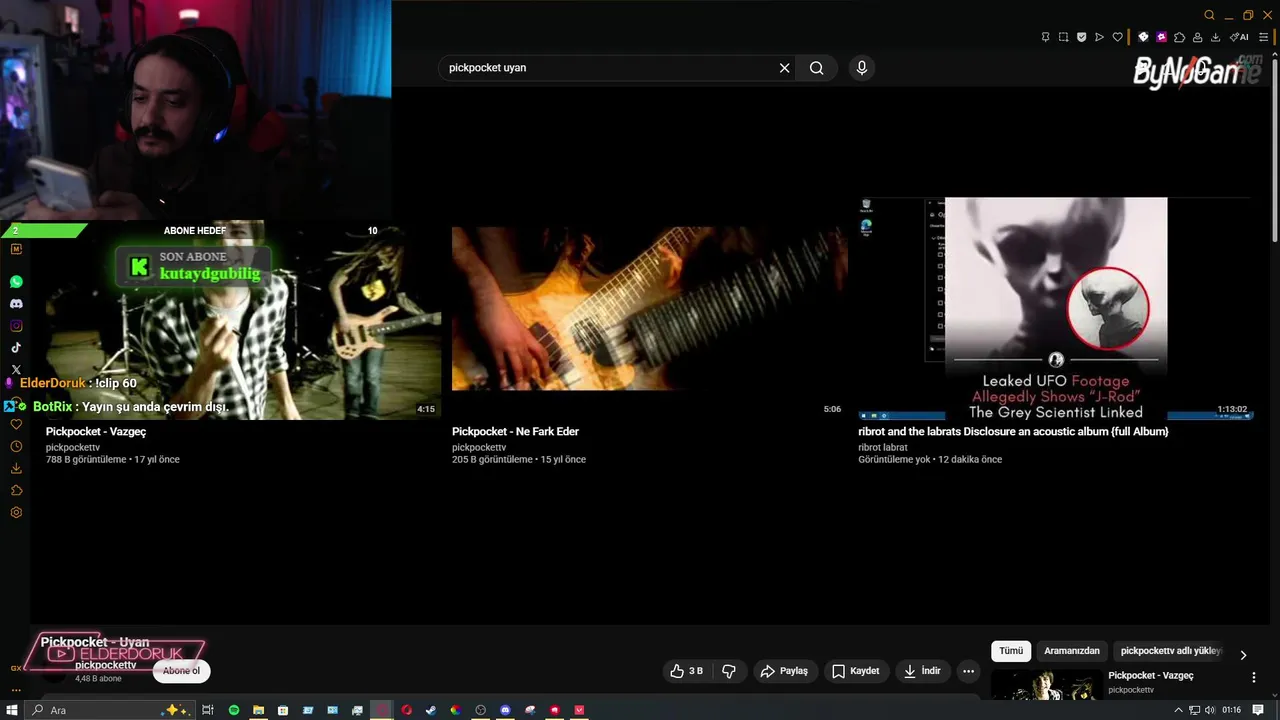Open Discord in the sidebar
1280x720 pixels.
(16, 304)
